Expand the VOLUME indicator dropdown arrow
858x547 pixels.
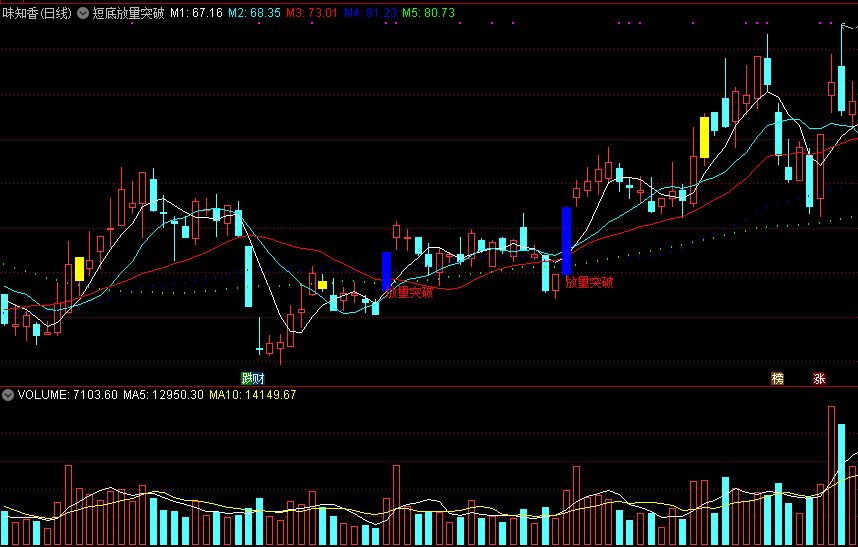point(8,395)
